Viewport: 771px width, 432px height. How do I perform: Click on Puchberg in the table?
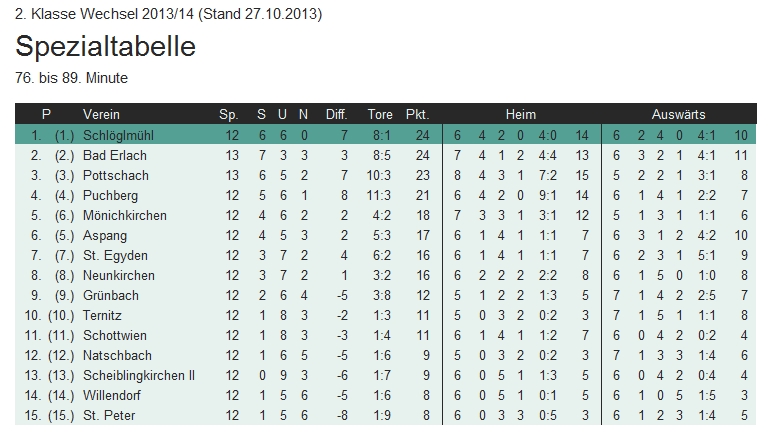pos(111,195)
